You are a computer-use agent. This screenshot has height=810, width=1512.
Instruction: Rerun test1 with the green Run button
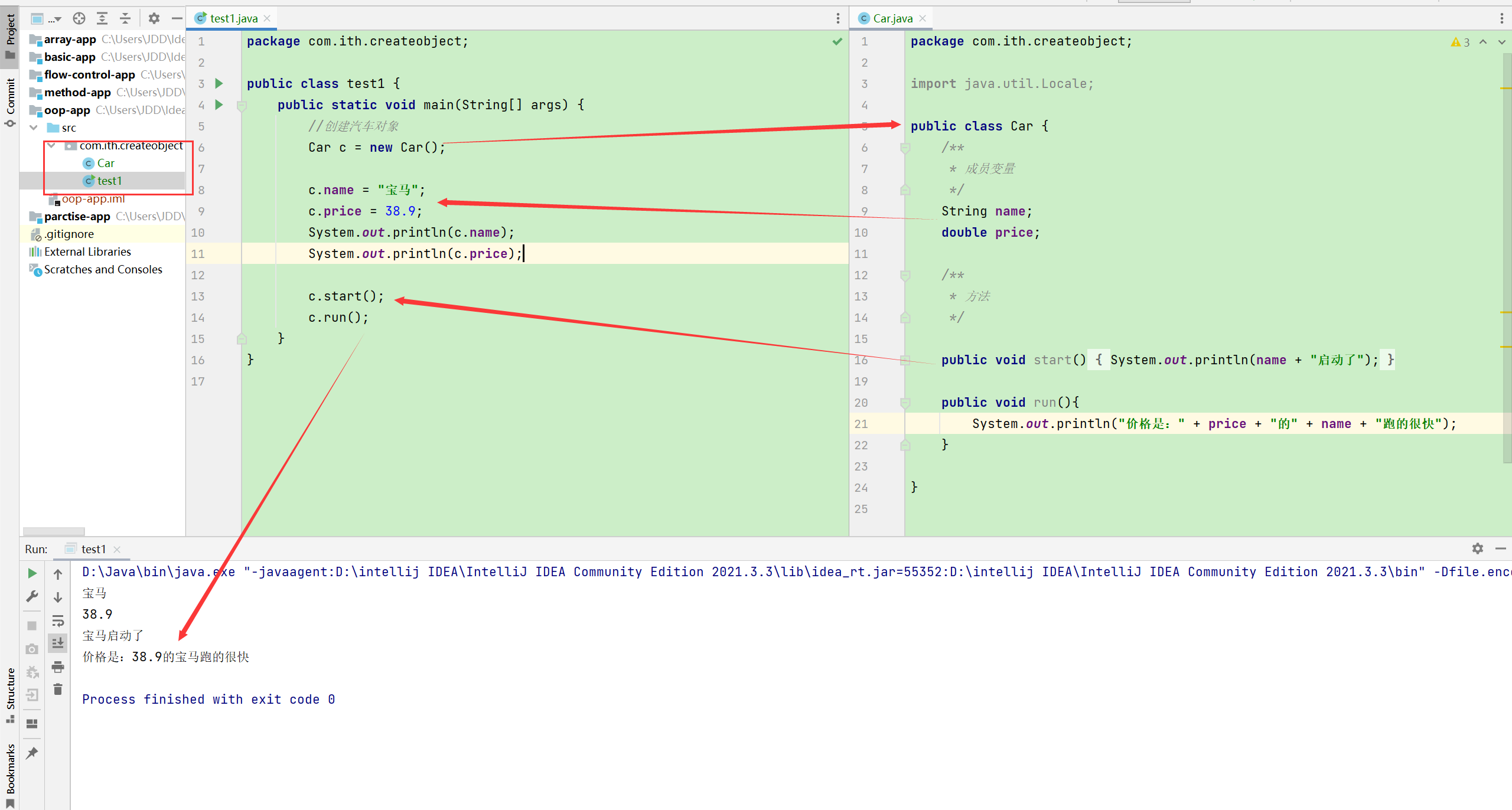(32, 573)
